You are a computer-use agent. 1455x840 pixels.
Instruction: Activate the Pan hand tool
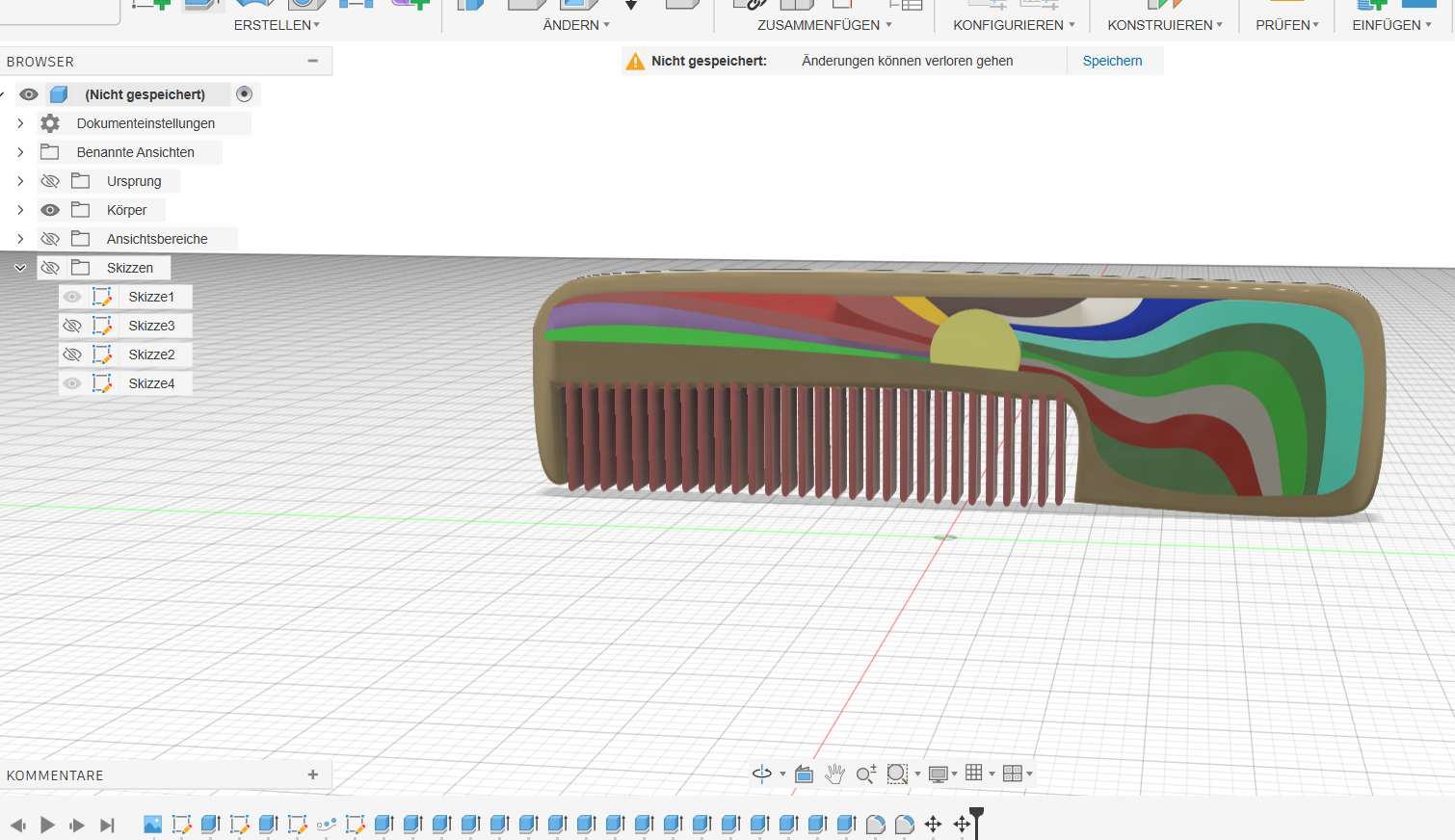click(x=834, y=774)
